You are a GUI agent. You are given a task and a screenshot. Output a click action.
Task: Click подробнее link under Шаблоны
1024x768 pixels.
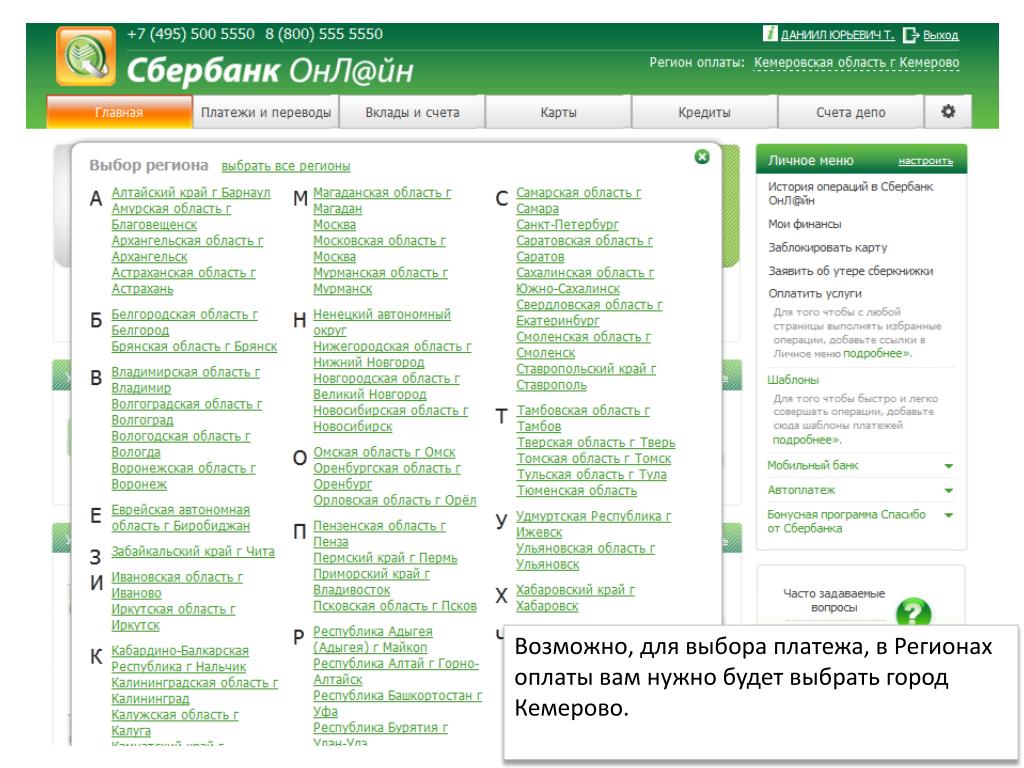point(807,440)
